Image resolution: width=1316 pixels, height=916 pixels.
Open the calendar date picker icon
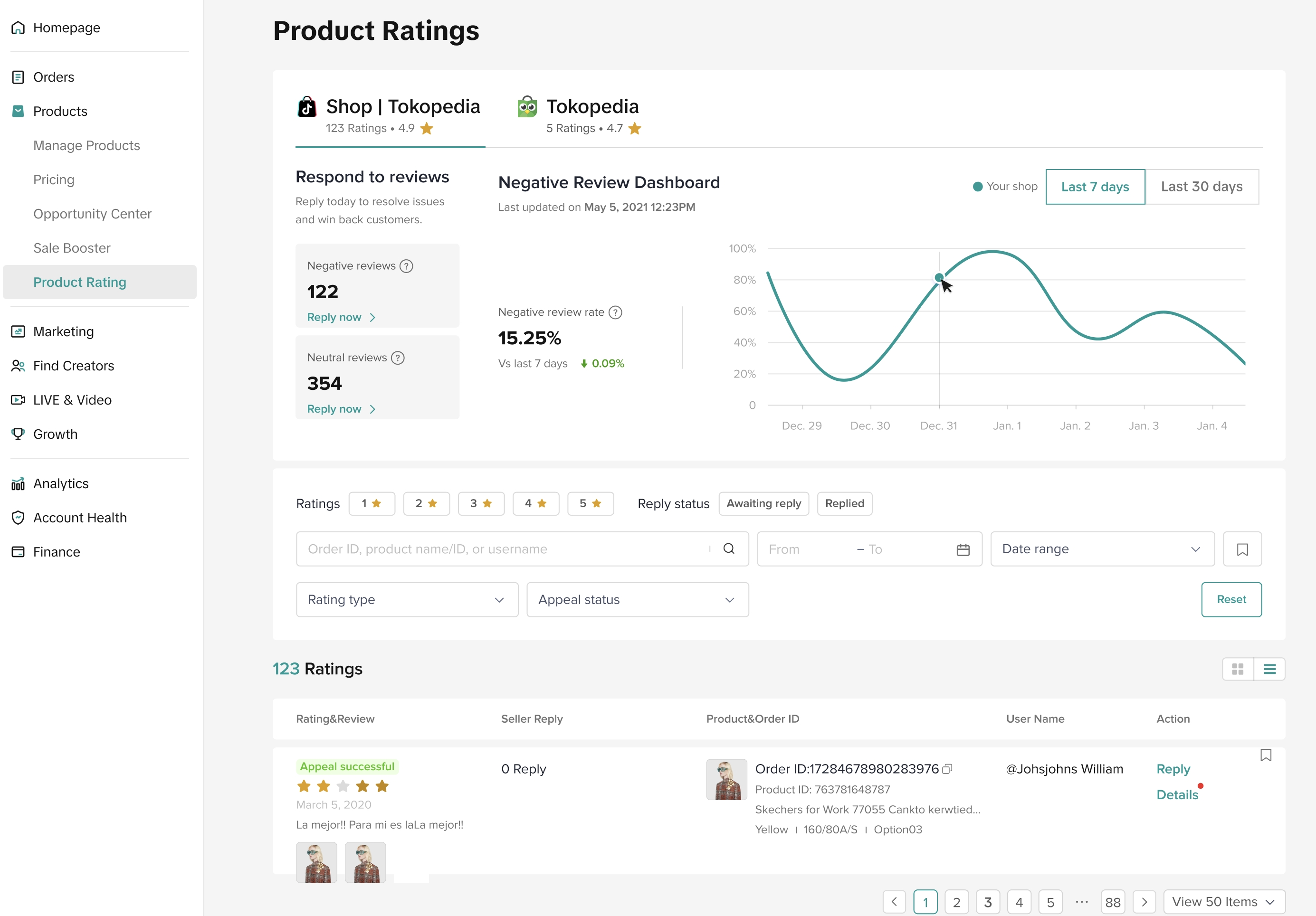tap(963, 549)
